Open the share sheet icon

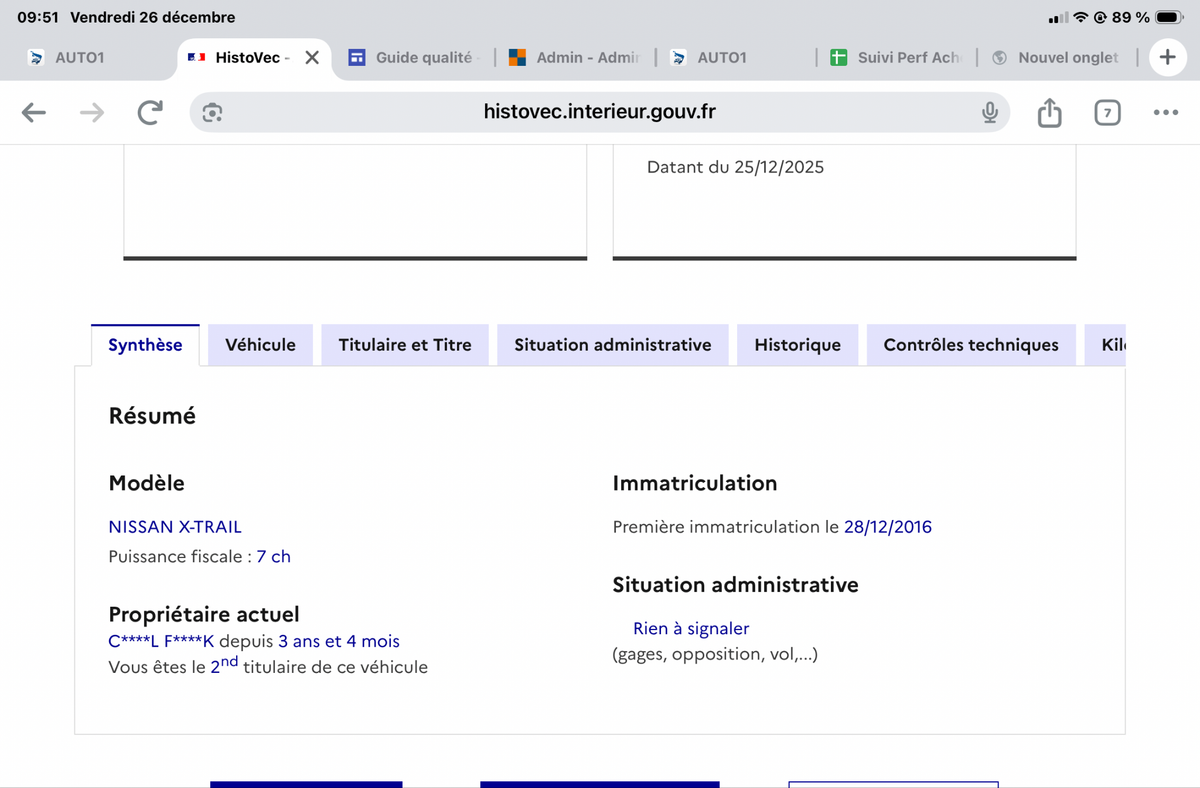tap(1049, 113)
